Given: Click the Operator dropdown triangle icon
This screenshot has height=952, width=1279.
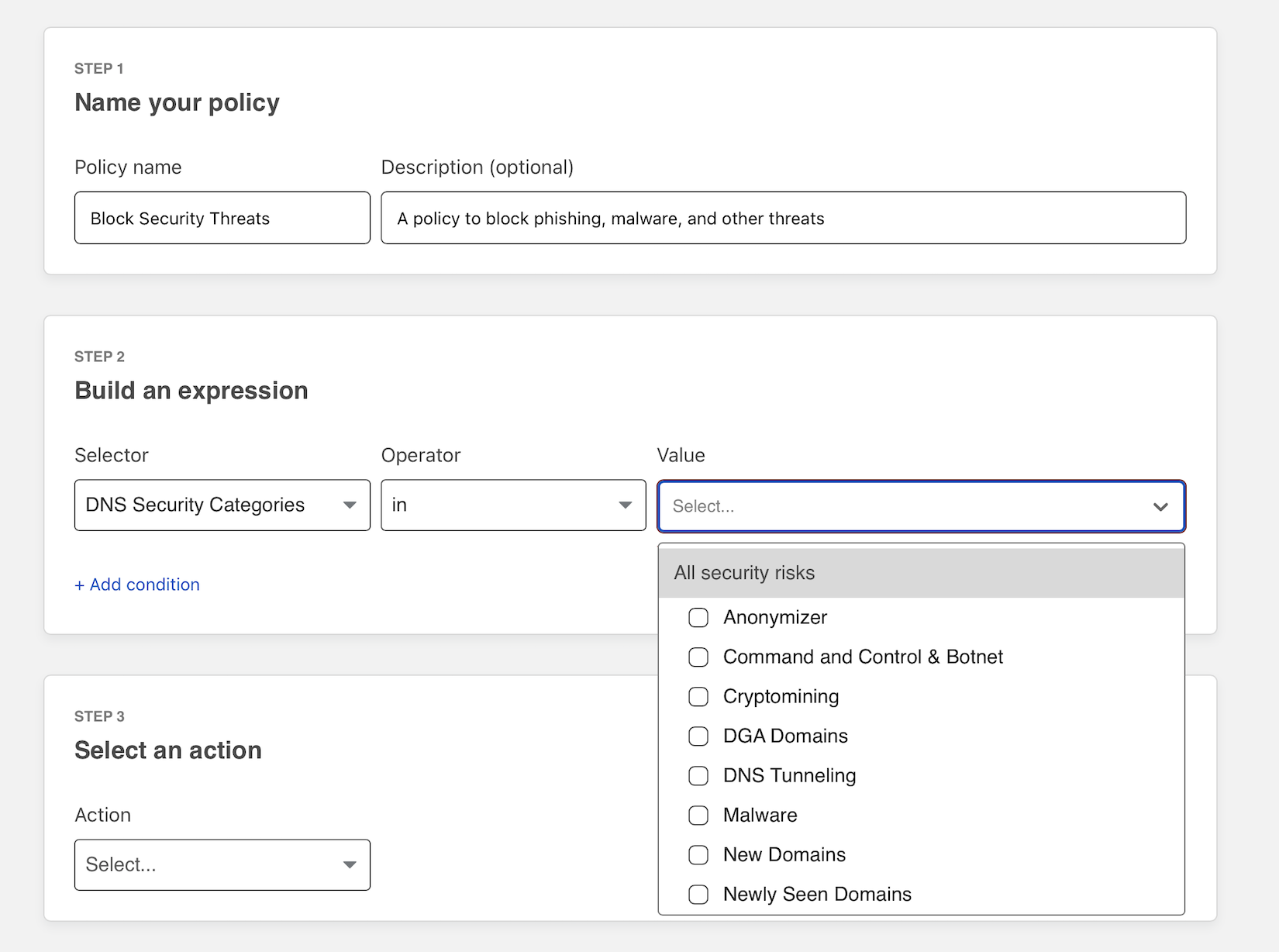Looking at the screenshot, I should pyautogui.click(x=625, y=505).
